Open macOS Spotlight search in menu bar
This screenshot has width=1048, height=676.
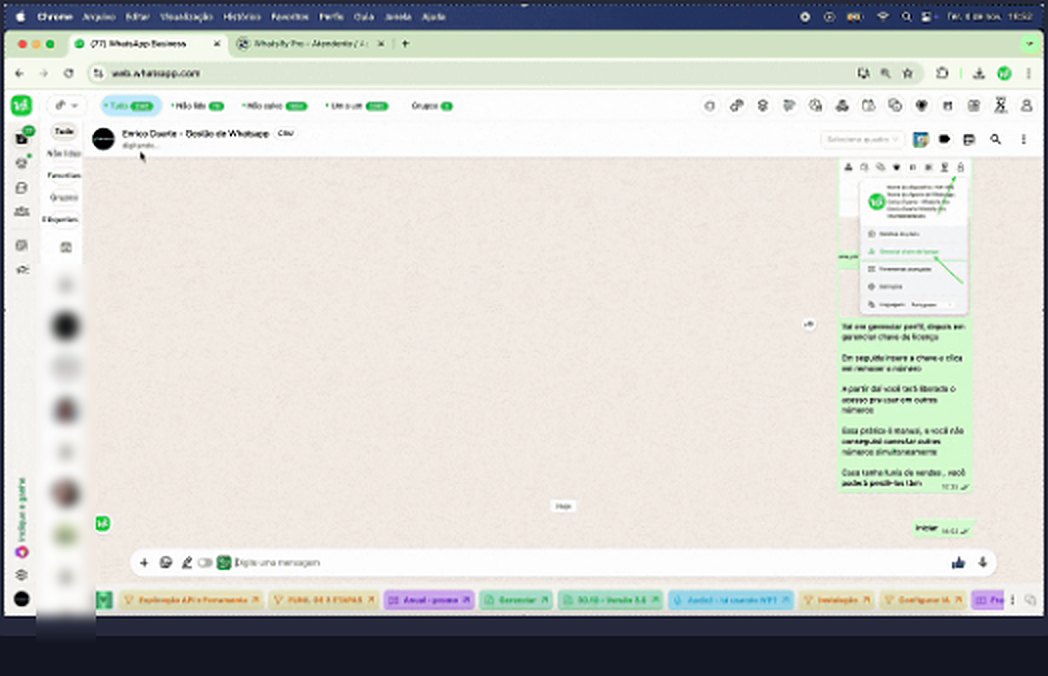coord(906,17)
